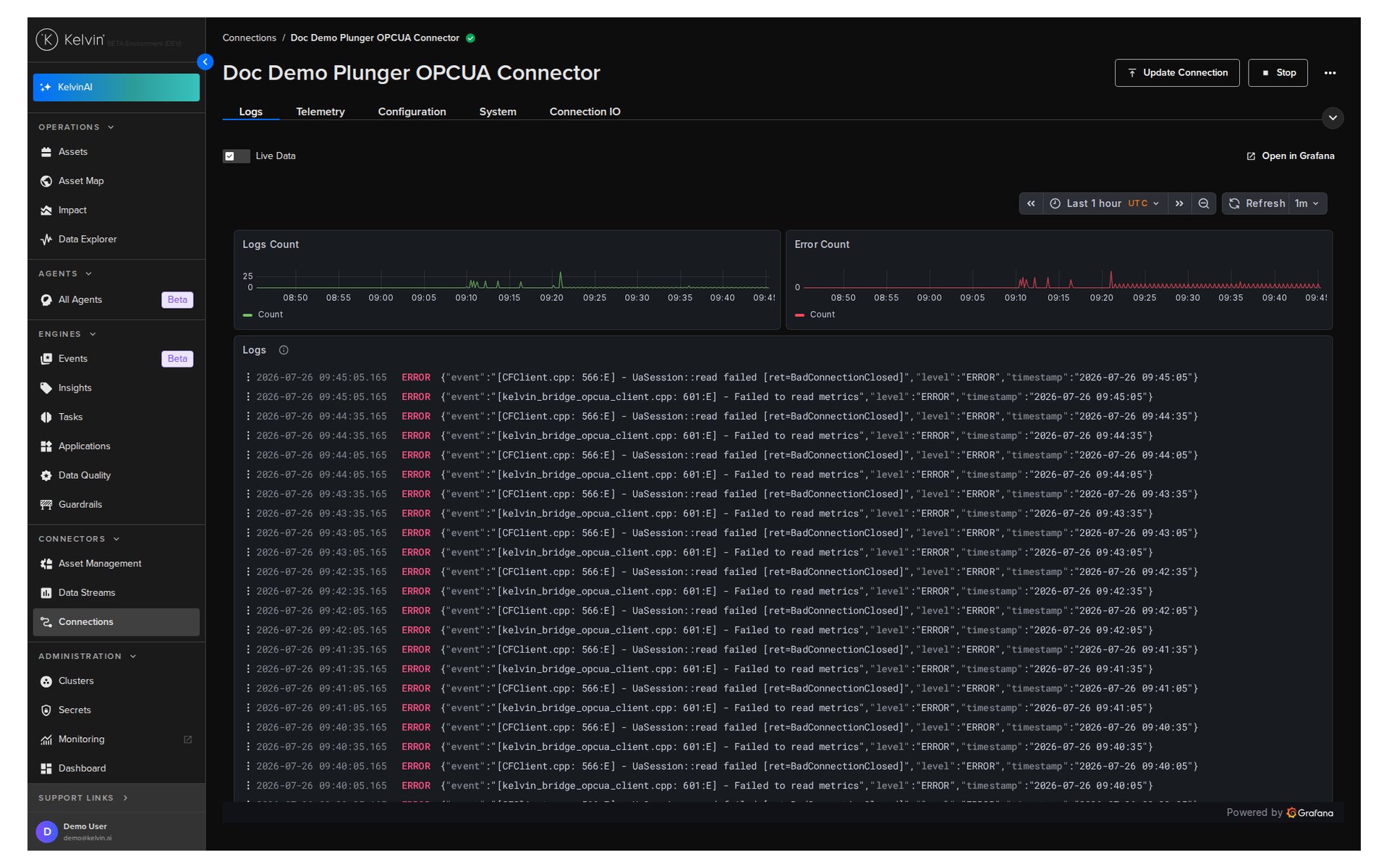Open Last 1 hour time picker

(1105, 204)
